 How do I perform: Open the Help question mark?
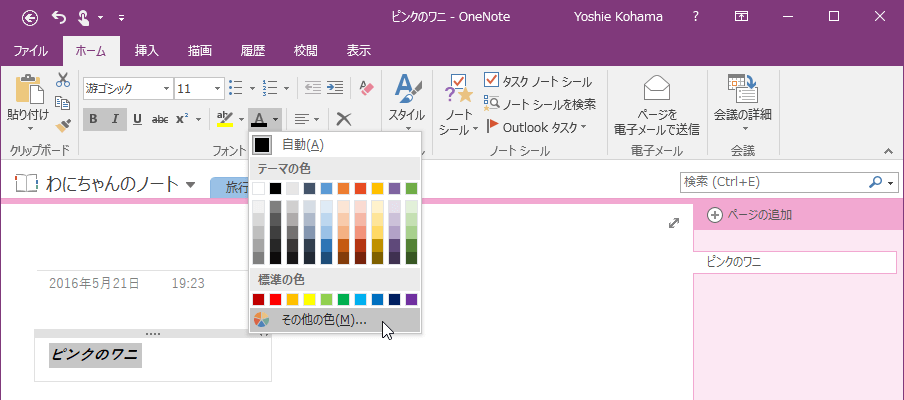(x=696, y=17)
